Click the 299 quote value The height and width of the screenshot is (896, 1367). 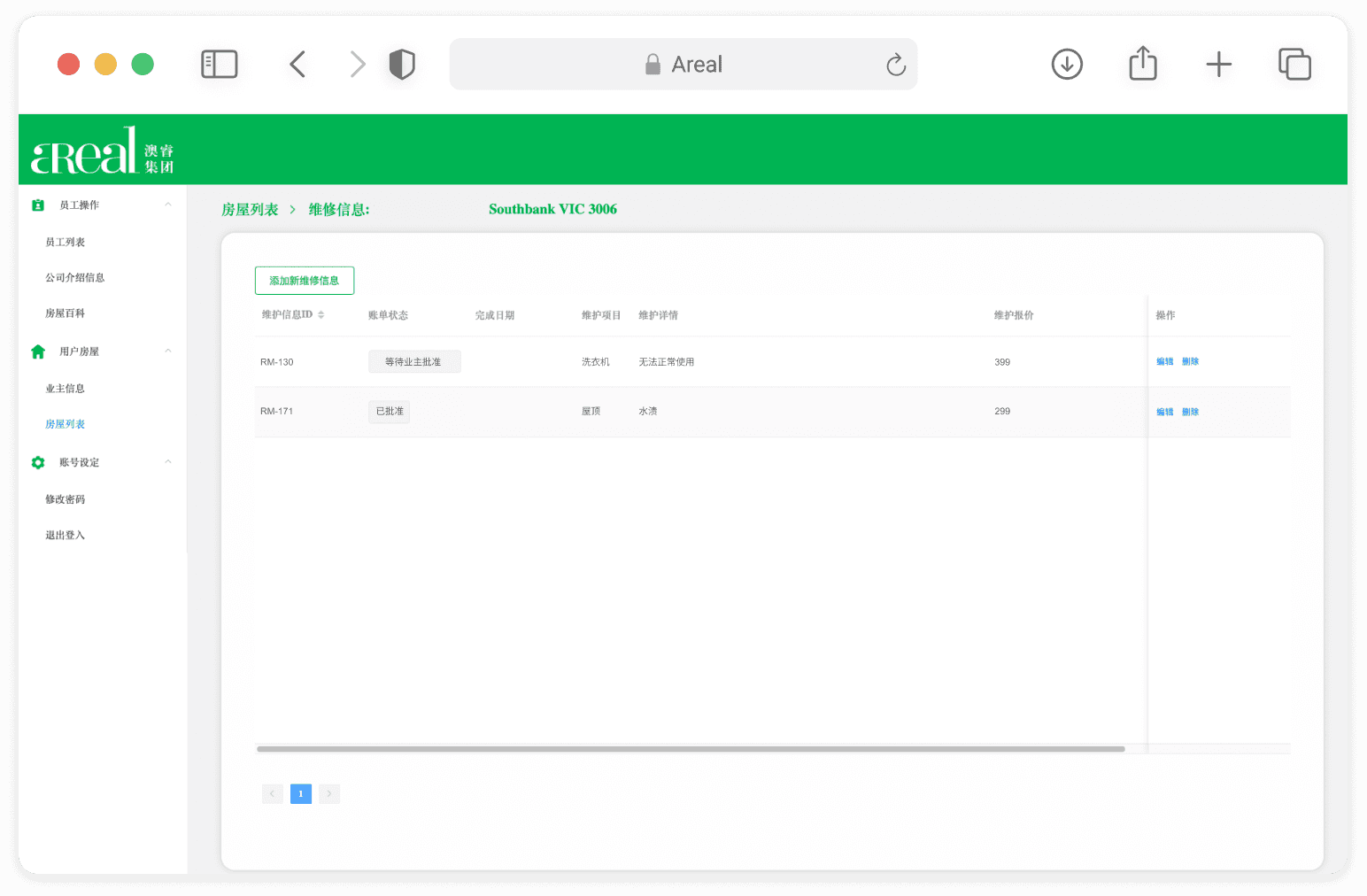coord(1002,412)
